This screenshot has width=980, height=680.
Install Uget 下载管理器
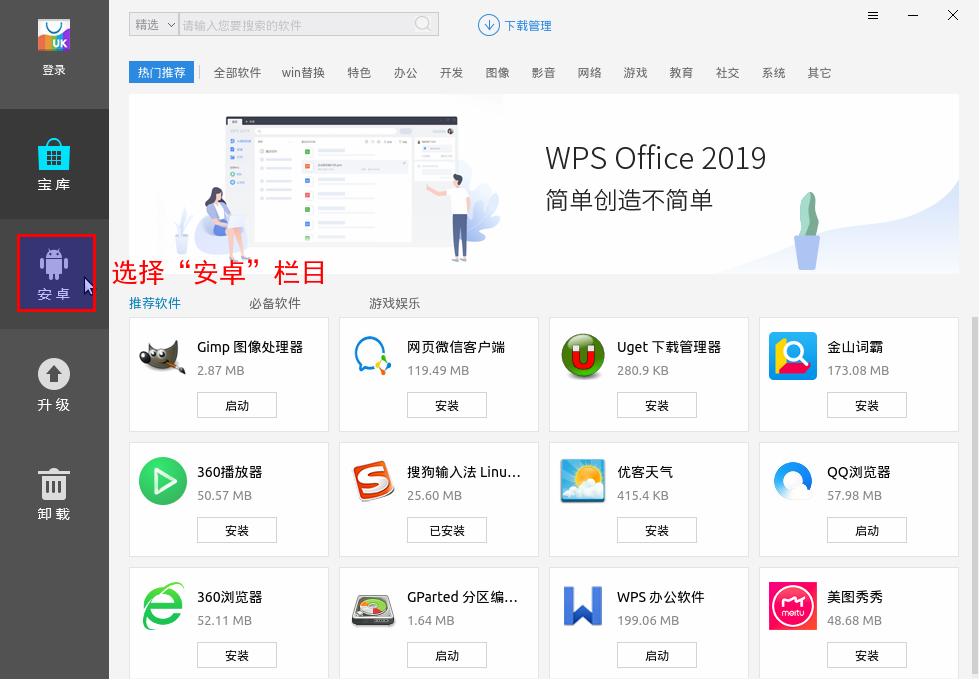pyautogui.click(x=657, y=406)
